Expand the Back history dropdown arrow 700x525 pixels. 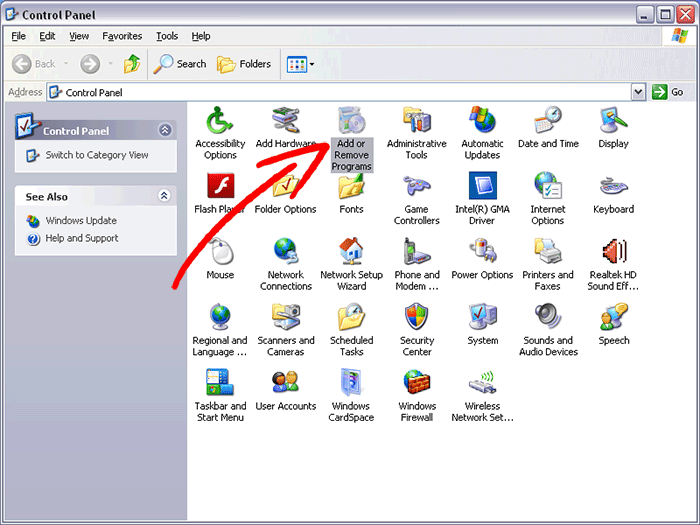point(66,64)
